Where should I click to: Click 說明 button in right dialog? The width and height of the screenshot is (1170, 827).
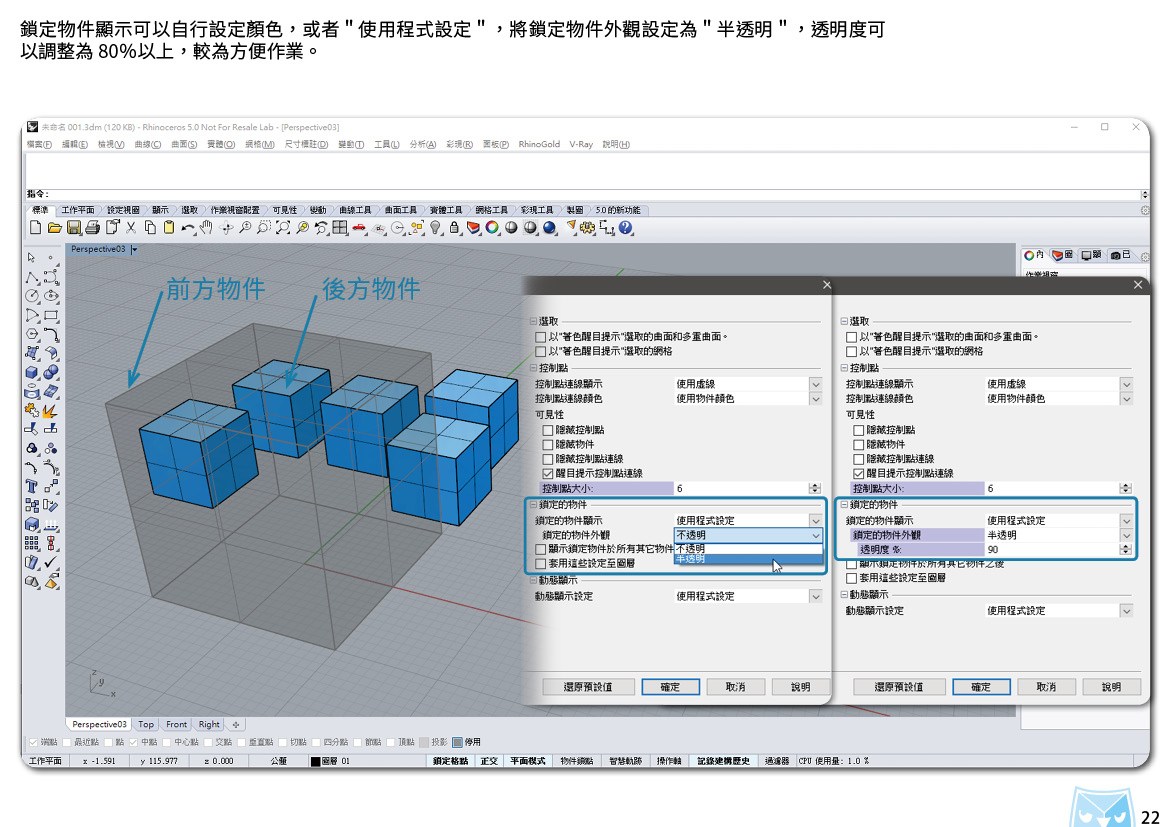tap(1111, 687)
